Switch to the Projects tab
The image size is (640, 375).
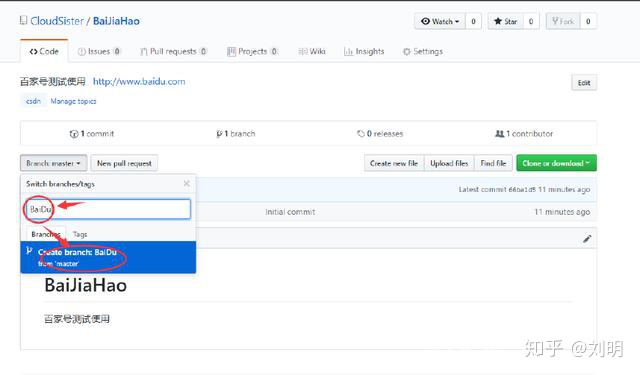pyautogui.click(x=252, y=51)
